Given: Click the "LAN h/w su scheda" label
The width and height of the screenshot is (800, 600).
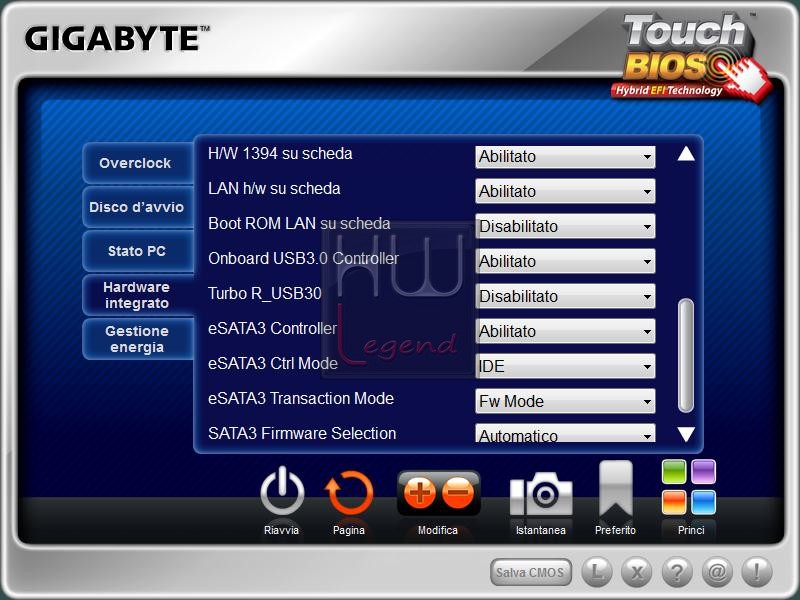Looking at the screenshot, I should 274,188.
